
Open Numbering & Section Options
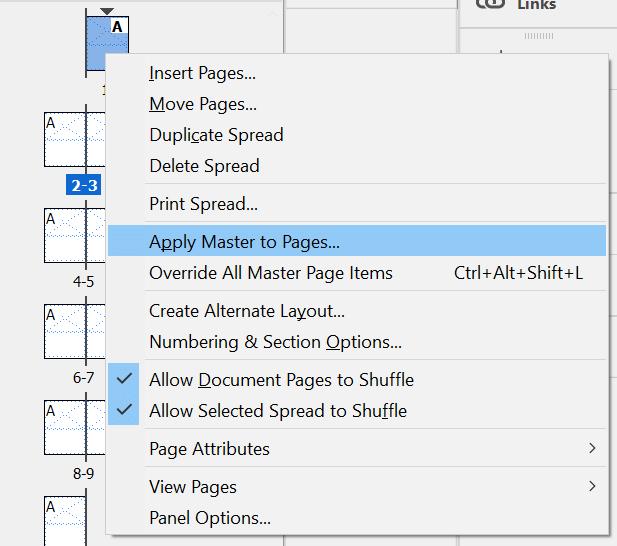pos(275,342)
